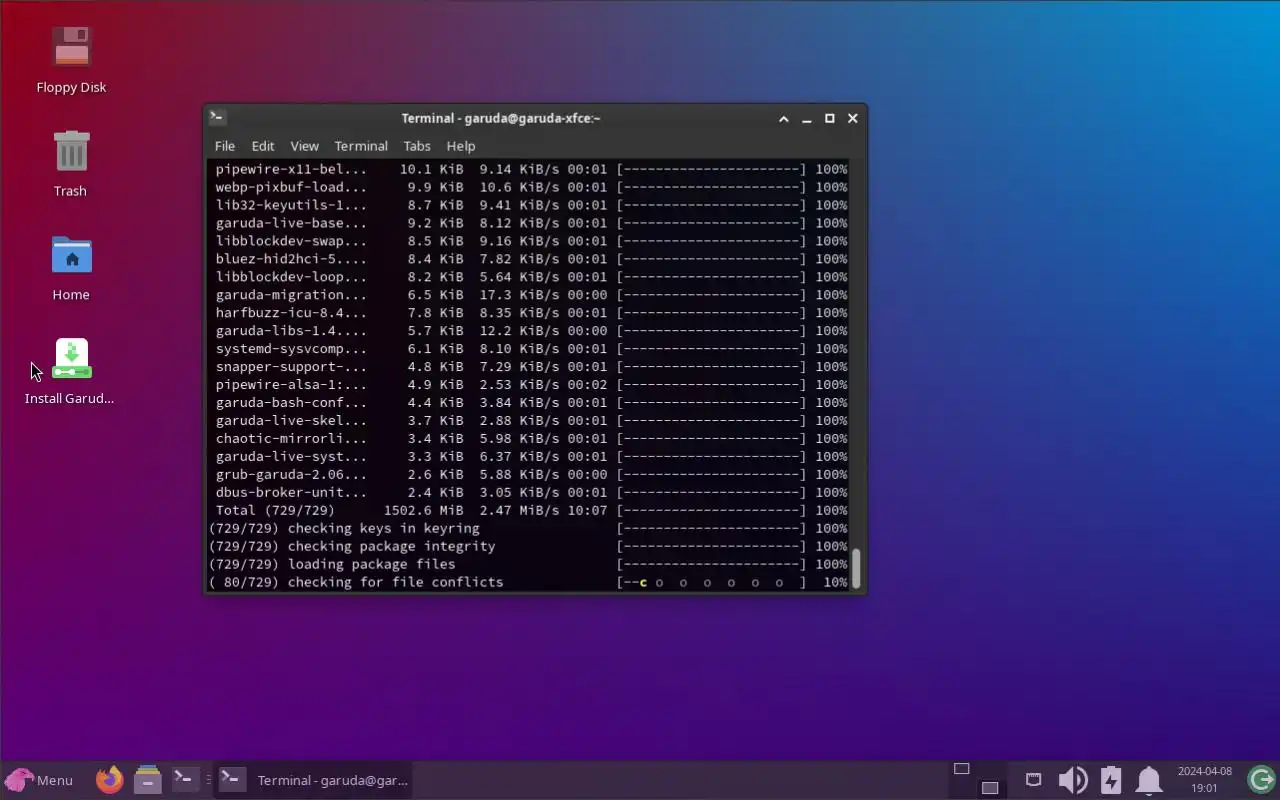Open the notifications bell tray icon
The image size is (1280, 800).
pos(1149,779)
